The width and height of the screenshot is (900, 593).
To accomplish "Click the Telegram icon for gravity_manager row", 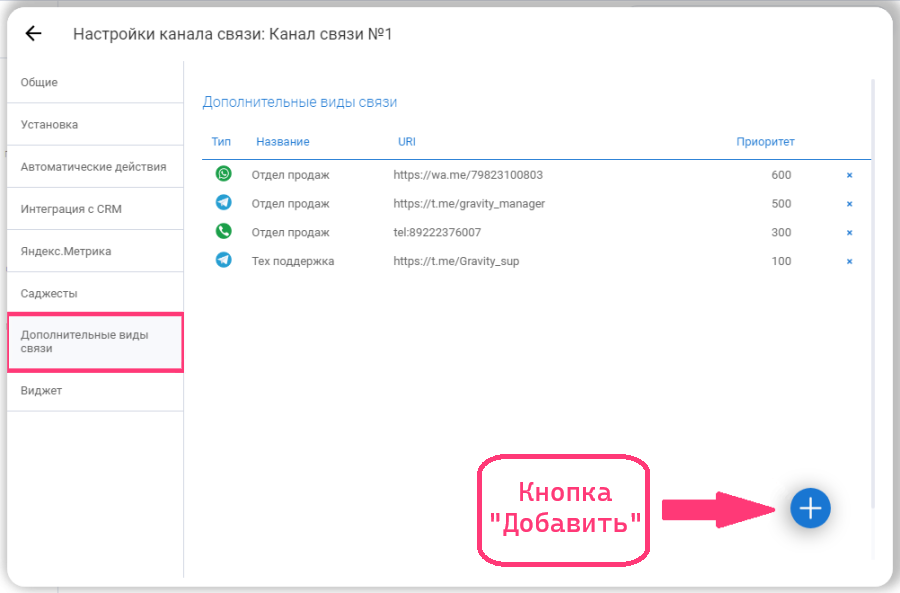I will pos(223,203).
